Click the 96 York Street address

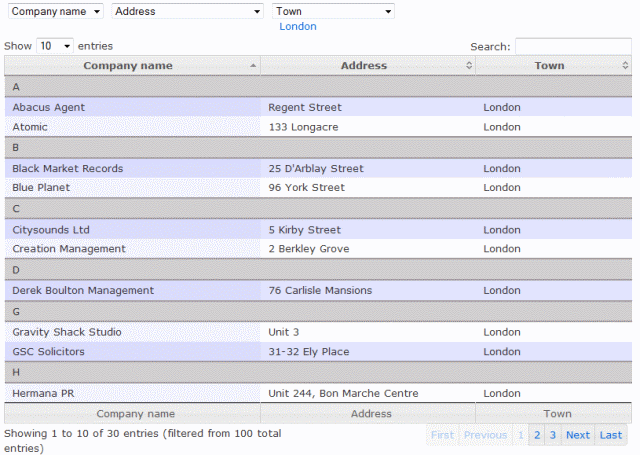pyautogui.click(x=368, y=188)
